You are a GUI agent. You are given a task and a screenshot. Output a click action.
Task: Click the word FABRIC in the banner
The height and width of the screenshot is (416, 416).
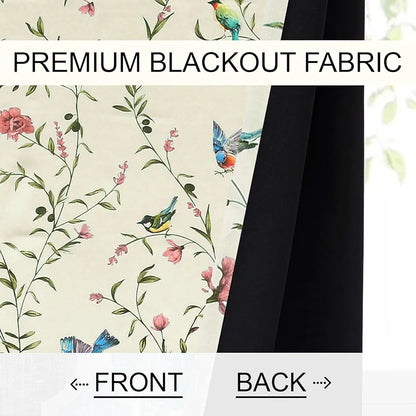[353, 62]
